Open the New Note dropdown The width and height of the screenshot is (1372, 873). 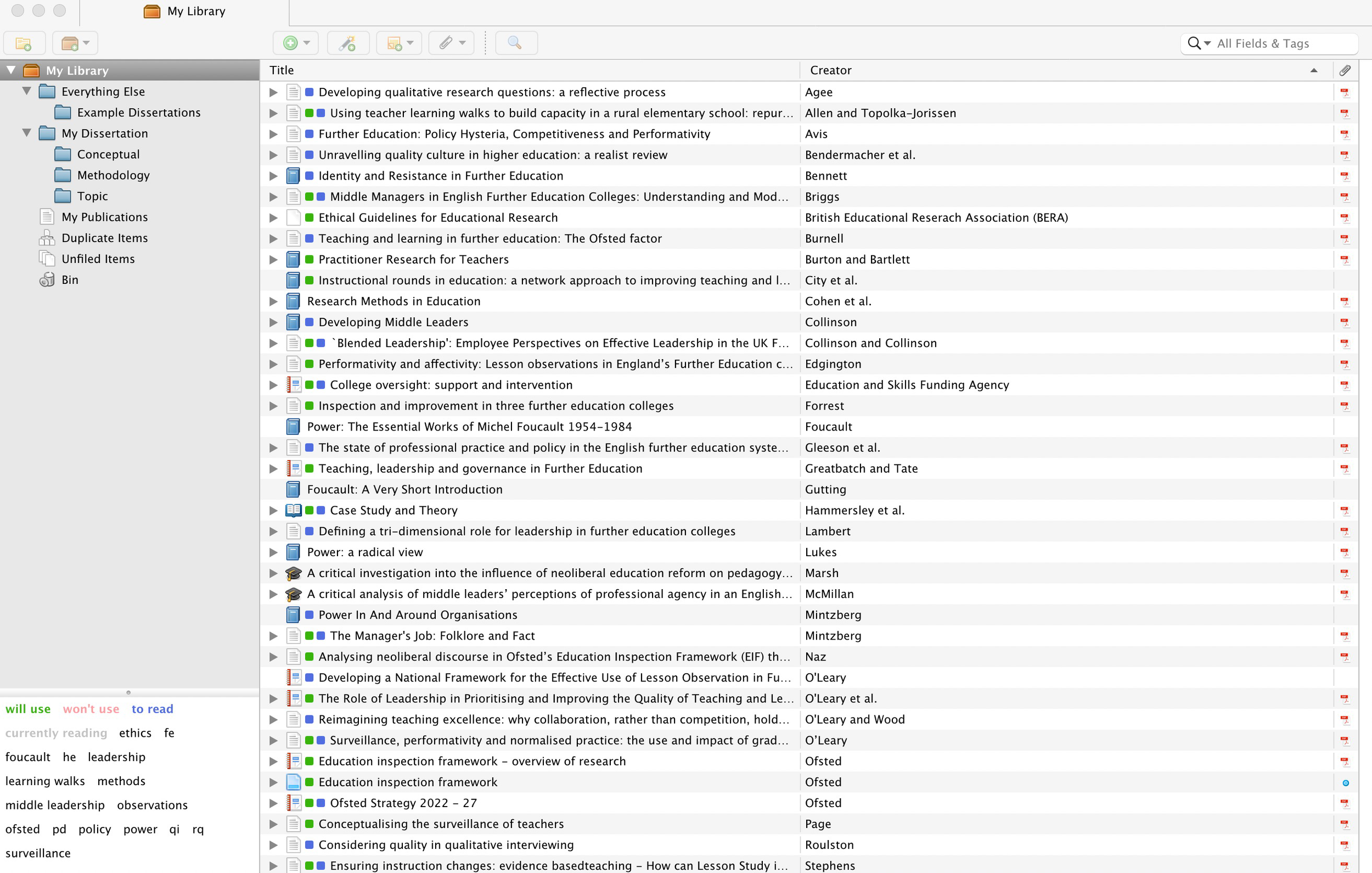pyautogui.click(x=400, y=43)
